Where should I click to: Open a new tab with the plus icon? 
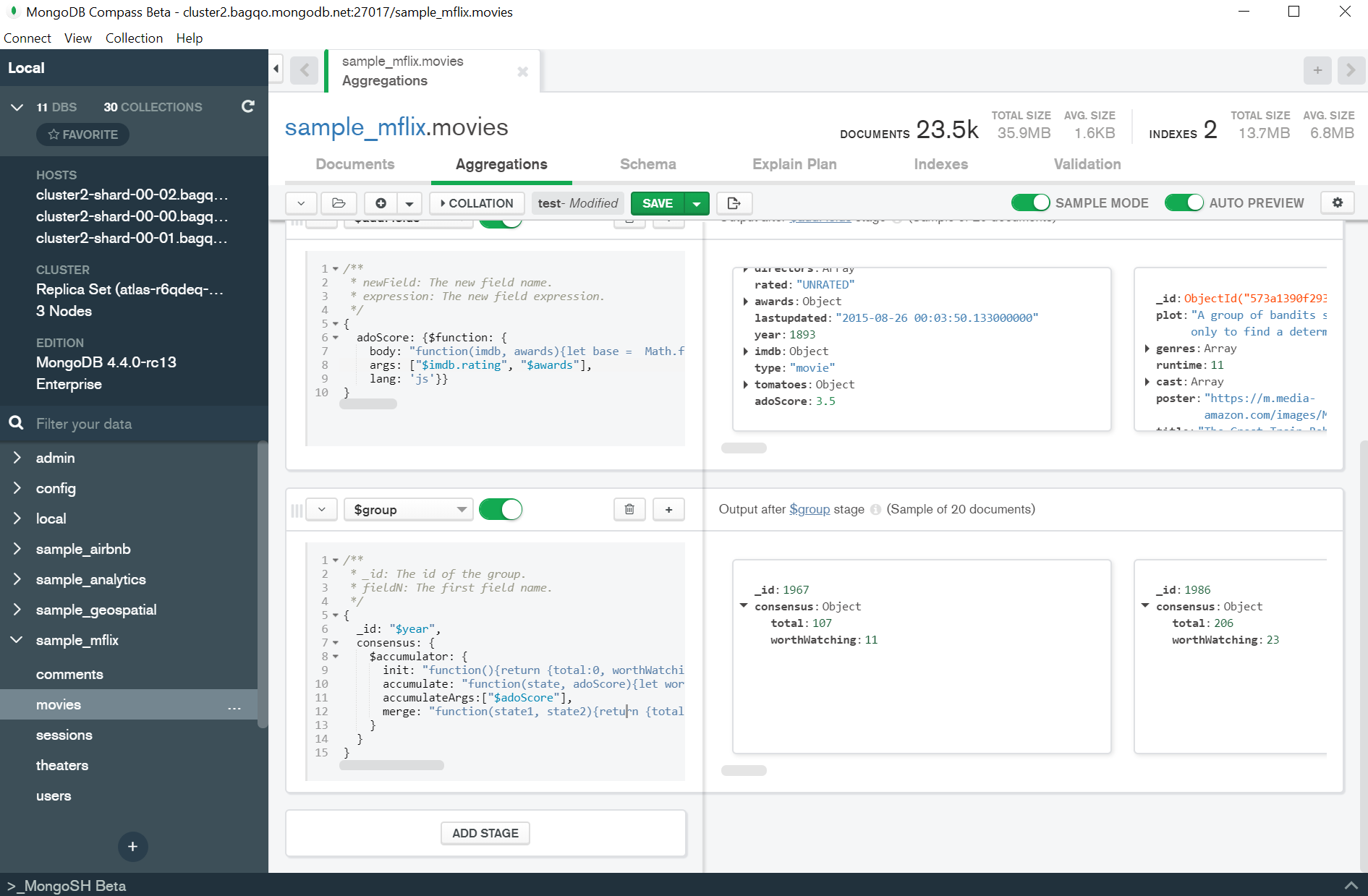tap(1317, 70)
